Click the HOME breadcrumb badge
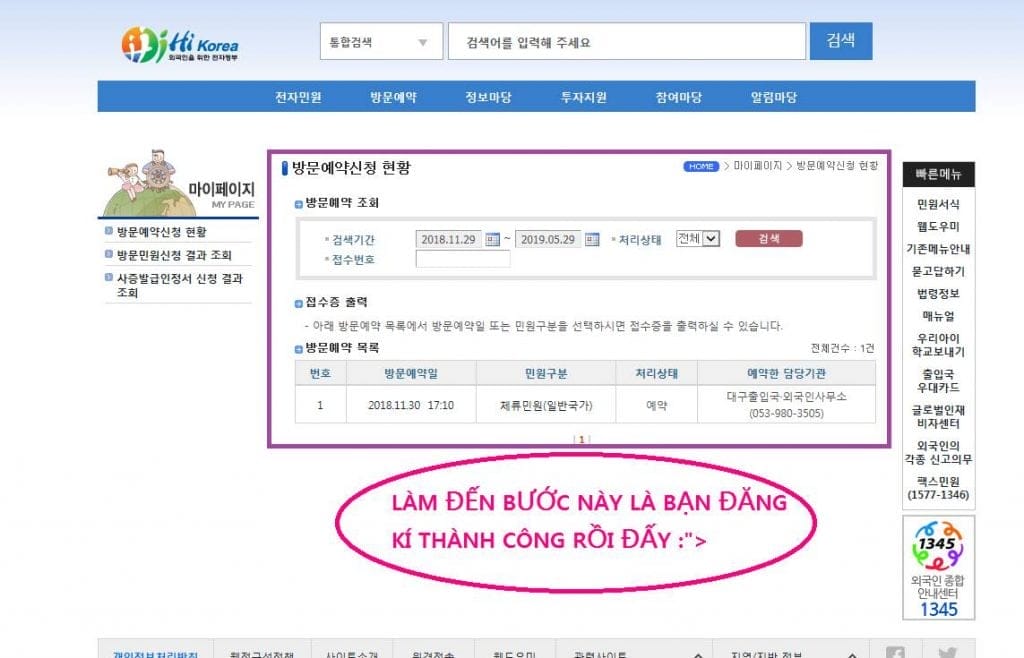Viewport: 1024px width, 658px height. (x=701, y=166)
